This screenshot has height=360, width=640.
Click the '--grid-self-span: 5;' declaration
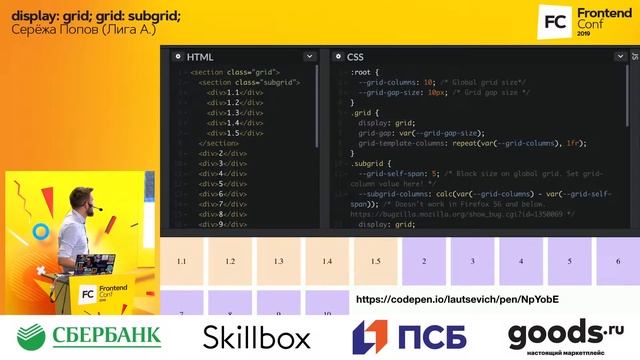[399, 173]
